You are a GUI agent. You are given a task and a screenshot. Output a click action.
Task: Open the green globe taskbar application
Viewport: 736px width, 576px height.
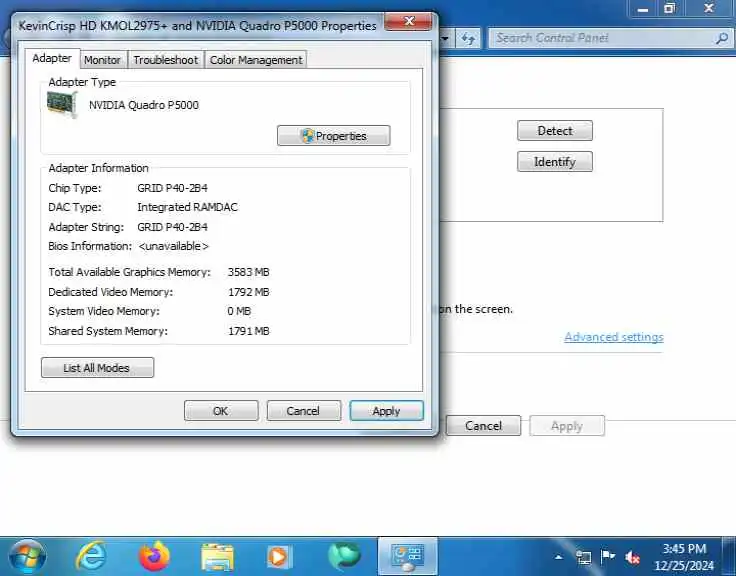[x=344, y=557]
